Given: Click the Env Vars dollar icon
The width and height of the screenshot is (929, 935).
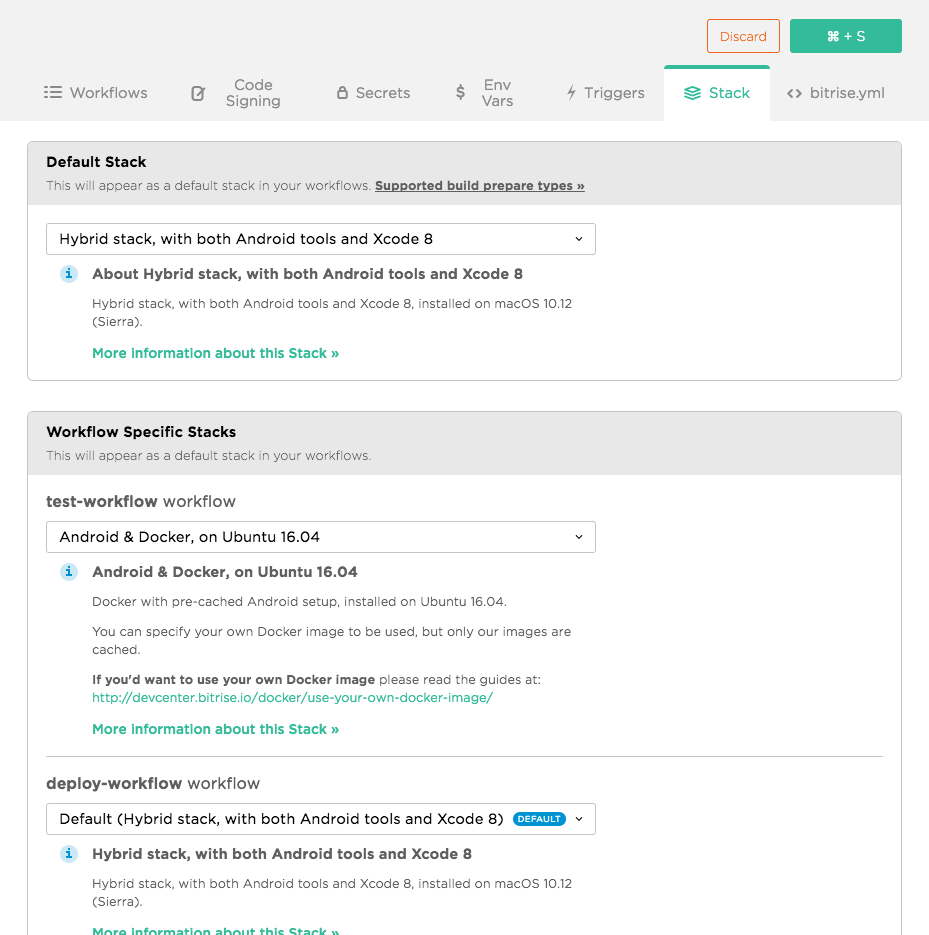Looking at the screenshot, I should click(x=460, y=92).
